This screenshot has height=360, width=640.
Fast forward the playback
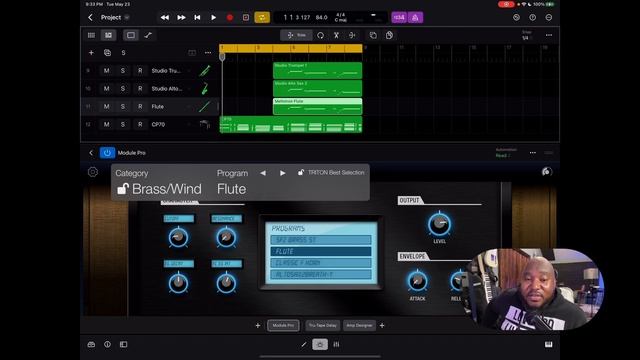[x=181, y=18]
